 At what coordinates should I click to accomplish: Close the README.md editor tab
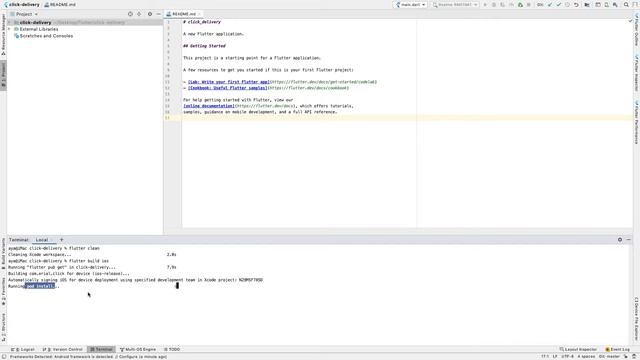coord(200,14)
